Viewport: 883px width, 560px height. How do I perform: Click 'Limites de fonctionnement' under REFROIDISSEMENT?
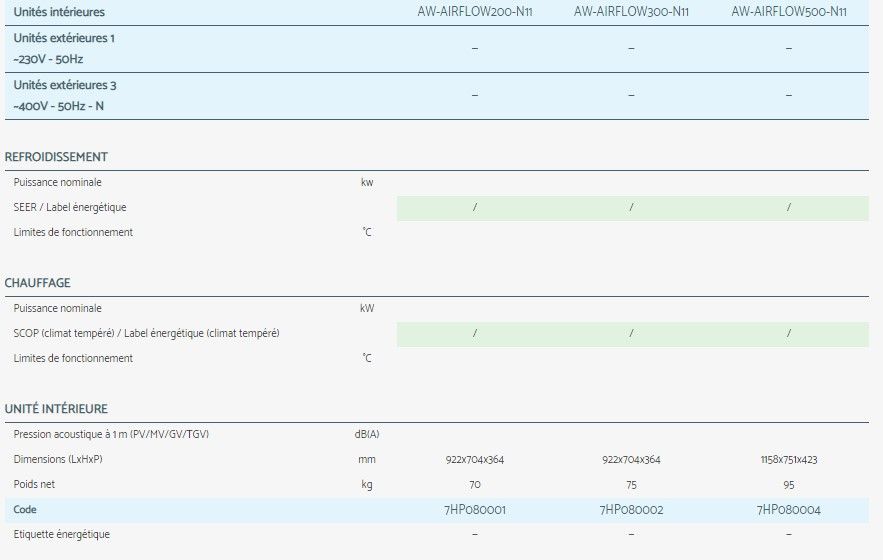pyautogui.click(x=73, y=232)
